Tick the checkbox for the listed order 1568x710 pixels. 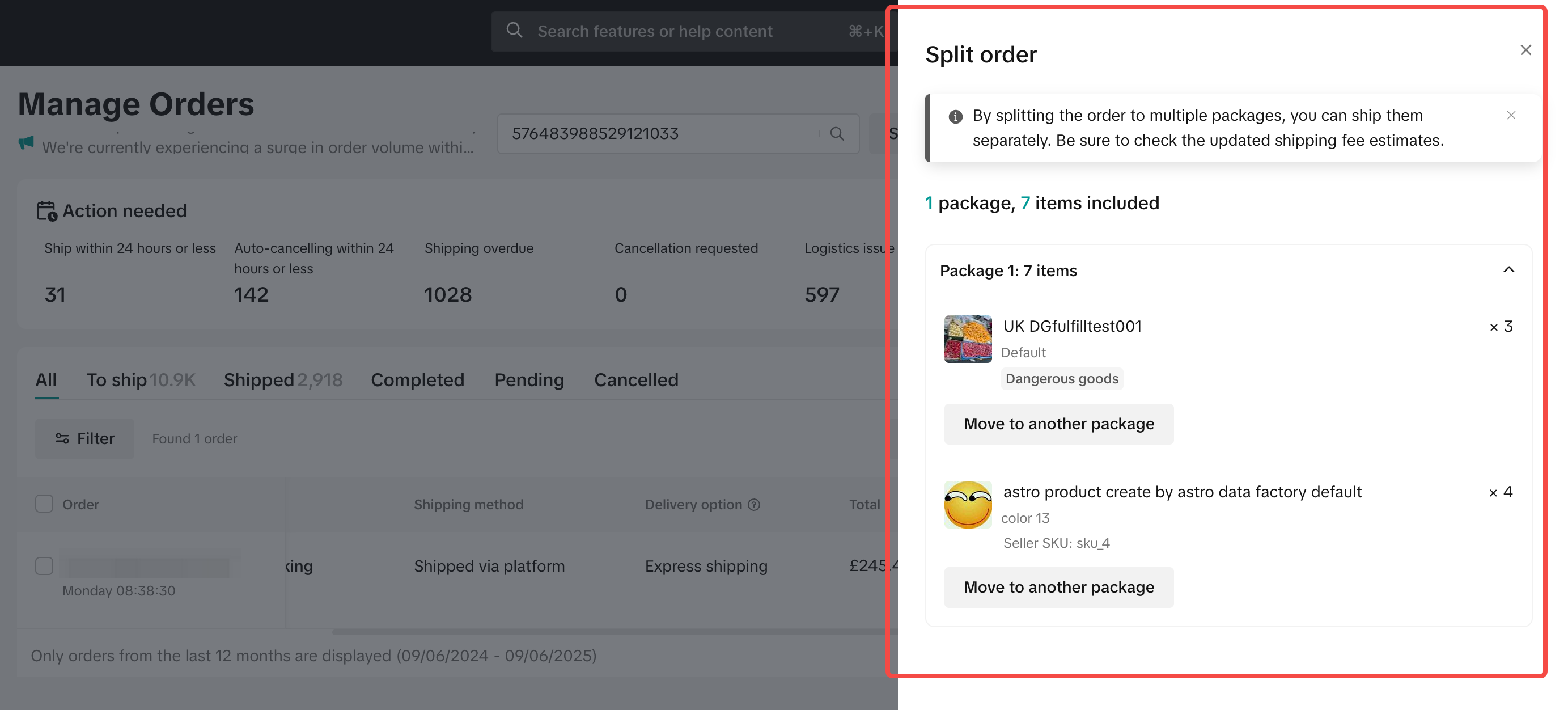44,566
